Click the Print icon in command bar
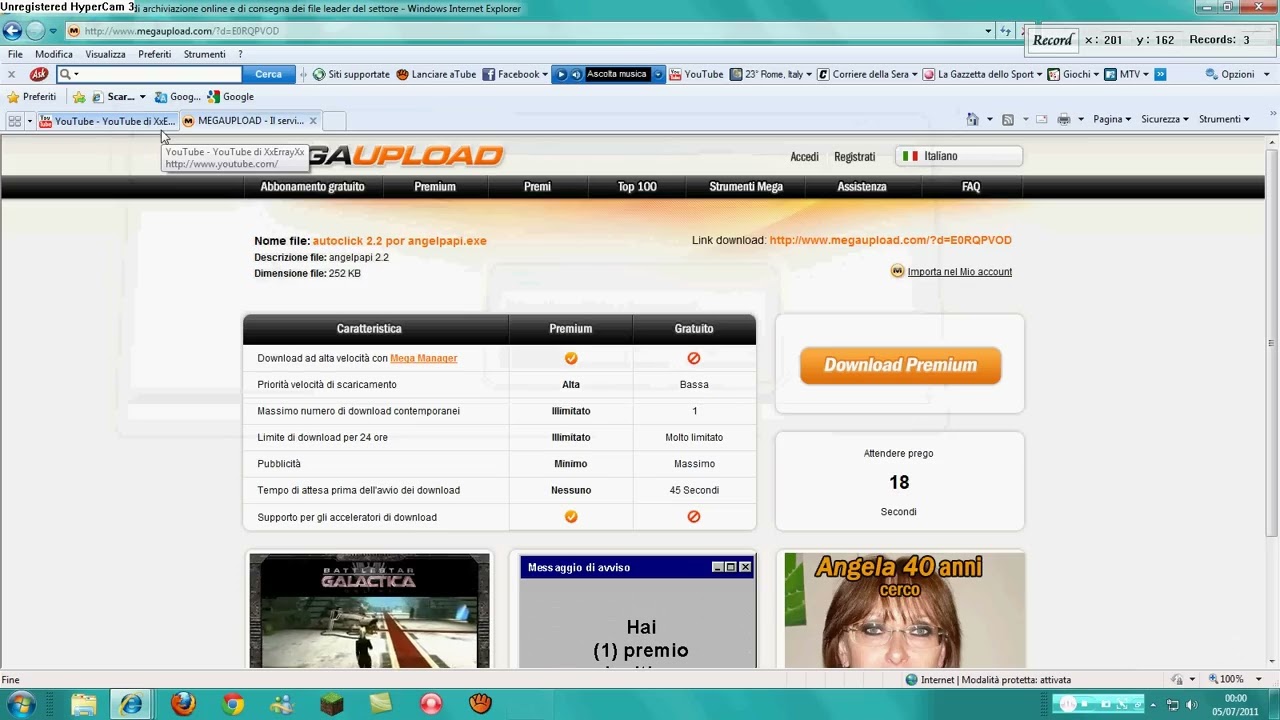The image size is (1280, 720). point(1064,119)
